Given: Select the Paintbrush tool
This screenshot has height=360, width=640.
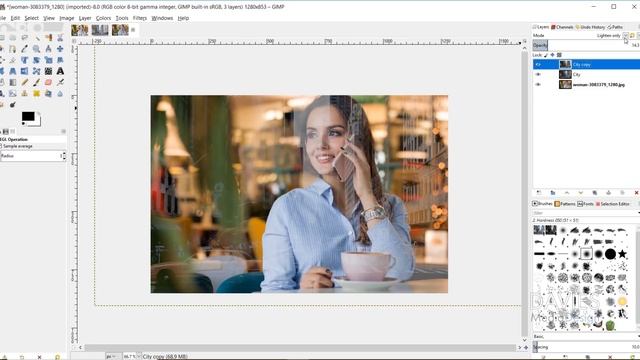Looking at the screenshot, I should tap(36, 82).
